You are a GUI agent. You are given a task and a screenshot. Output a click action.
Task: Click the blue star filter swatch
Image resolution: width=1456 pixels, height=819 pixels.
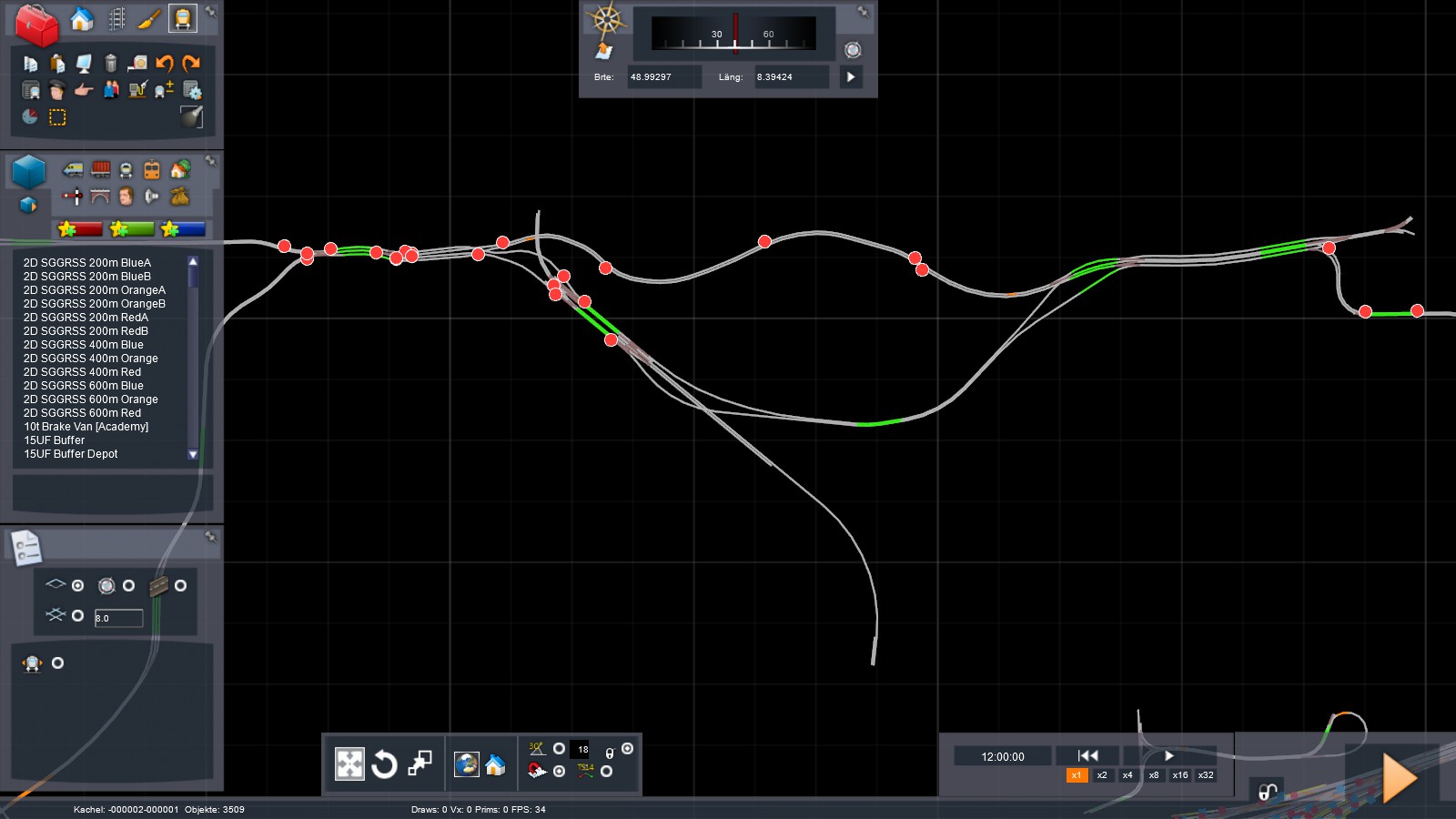pos(183,229)
